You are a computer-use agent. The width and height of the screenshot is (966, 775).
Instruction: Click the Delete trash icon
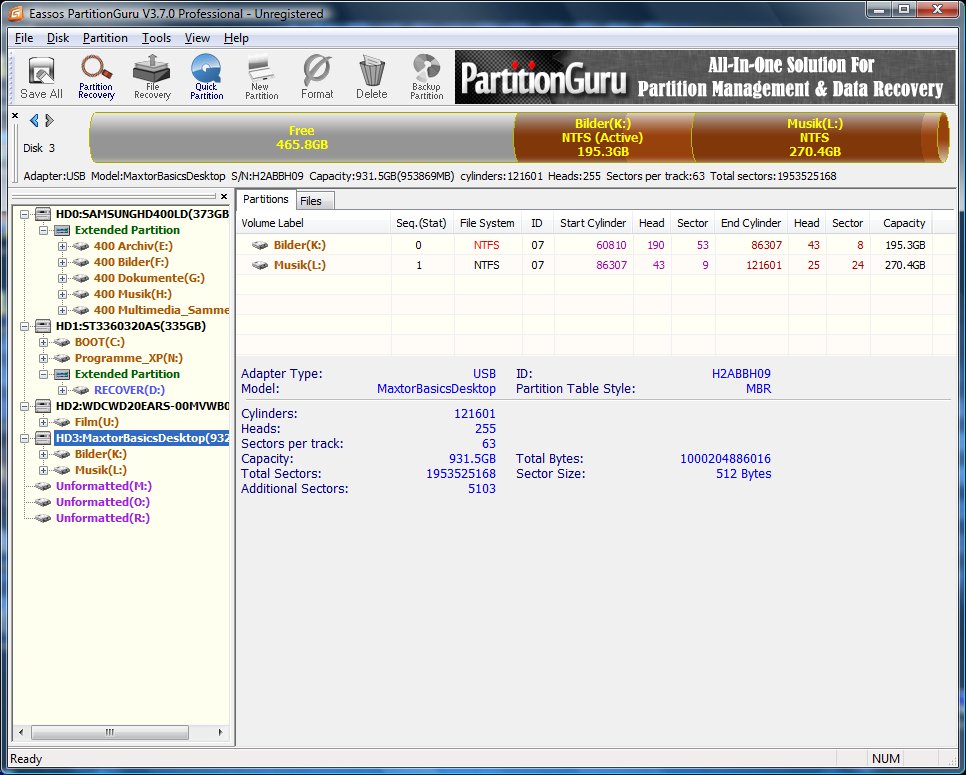coord(371,78)
